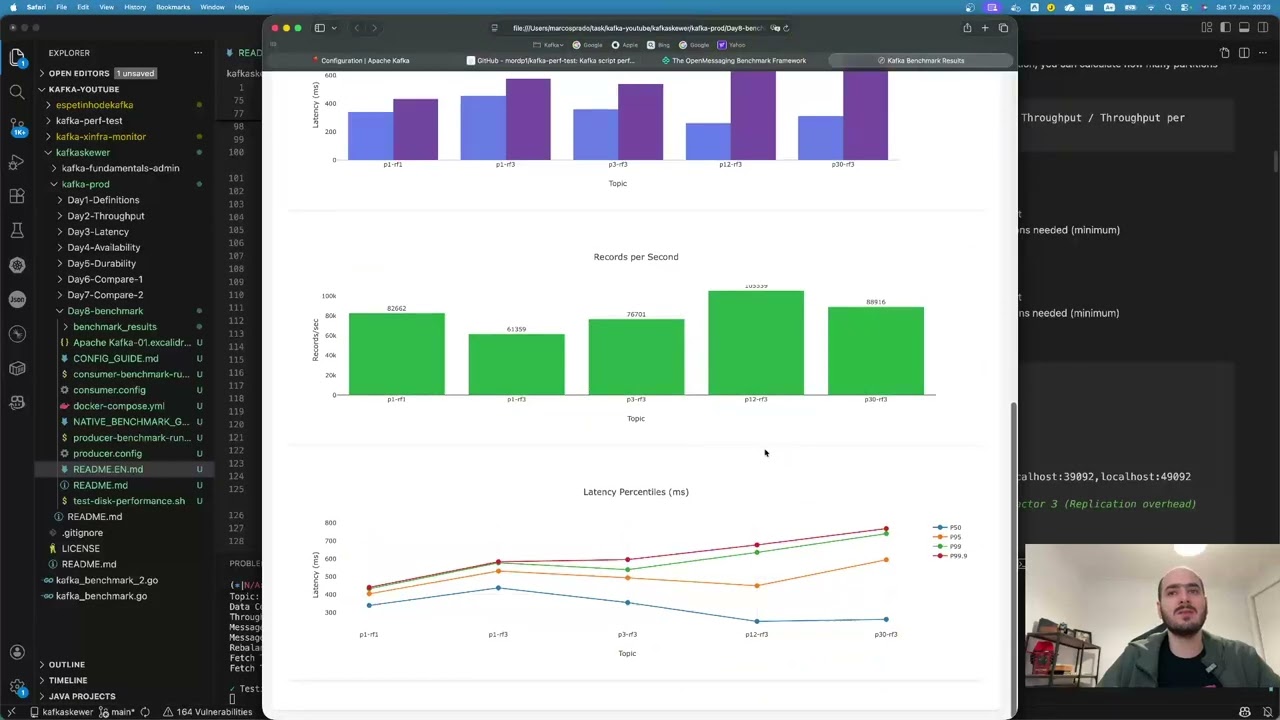This screenshot has height=720, width=1280.
Task: Open Kubernetes helm icon in activity bar
Action: click(17, 265)
